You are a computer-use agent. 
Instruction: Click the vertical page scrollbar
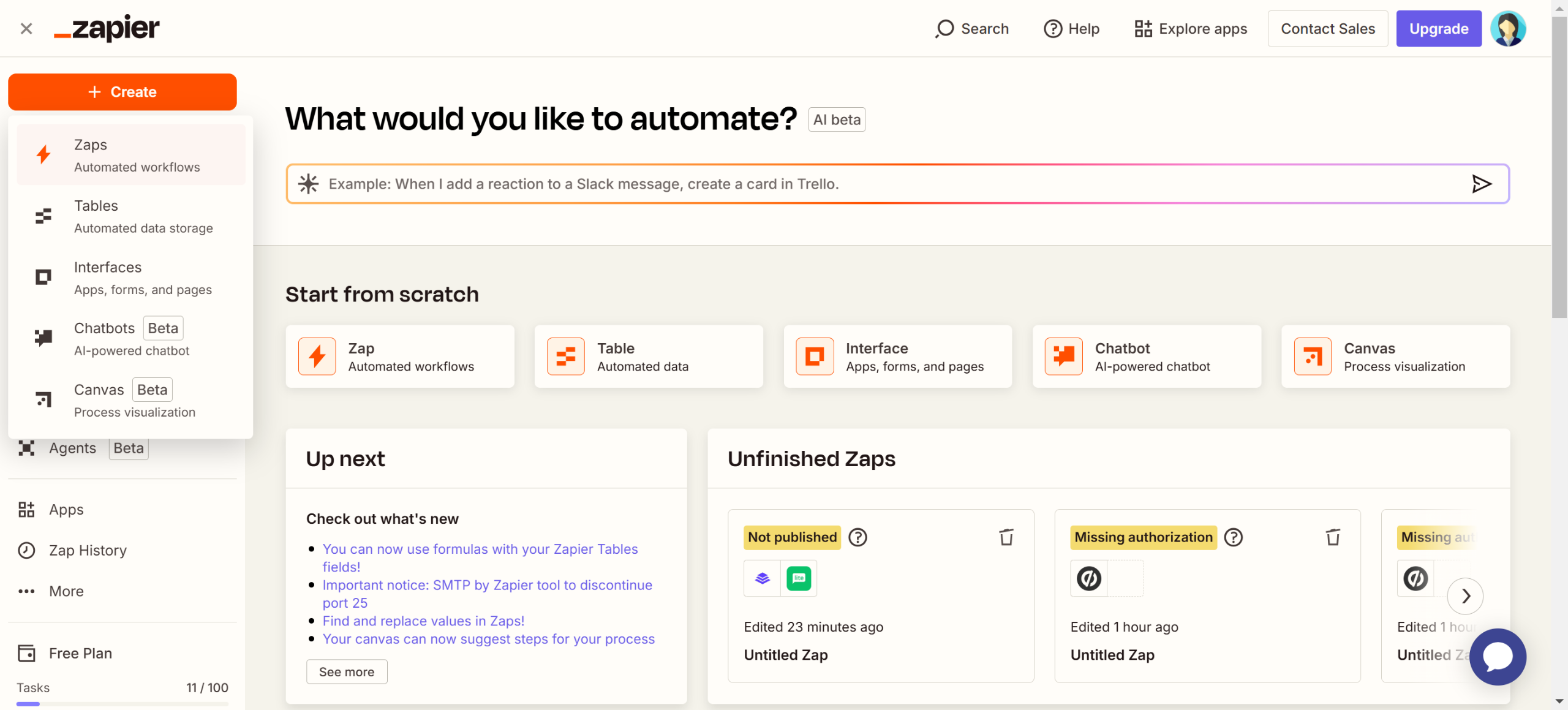pos(1559,166)
